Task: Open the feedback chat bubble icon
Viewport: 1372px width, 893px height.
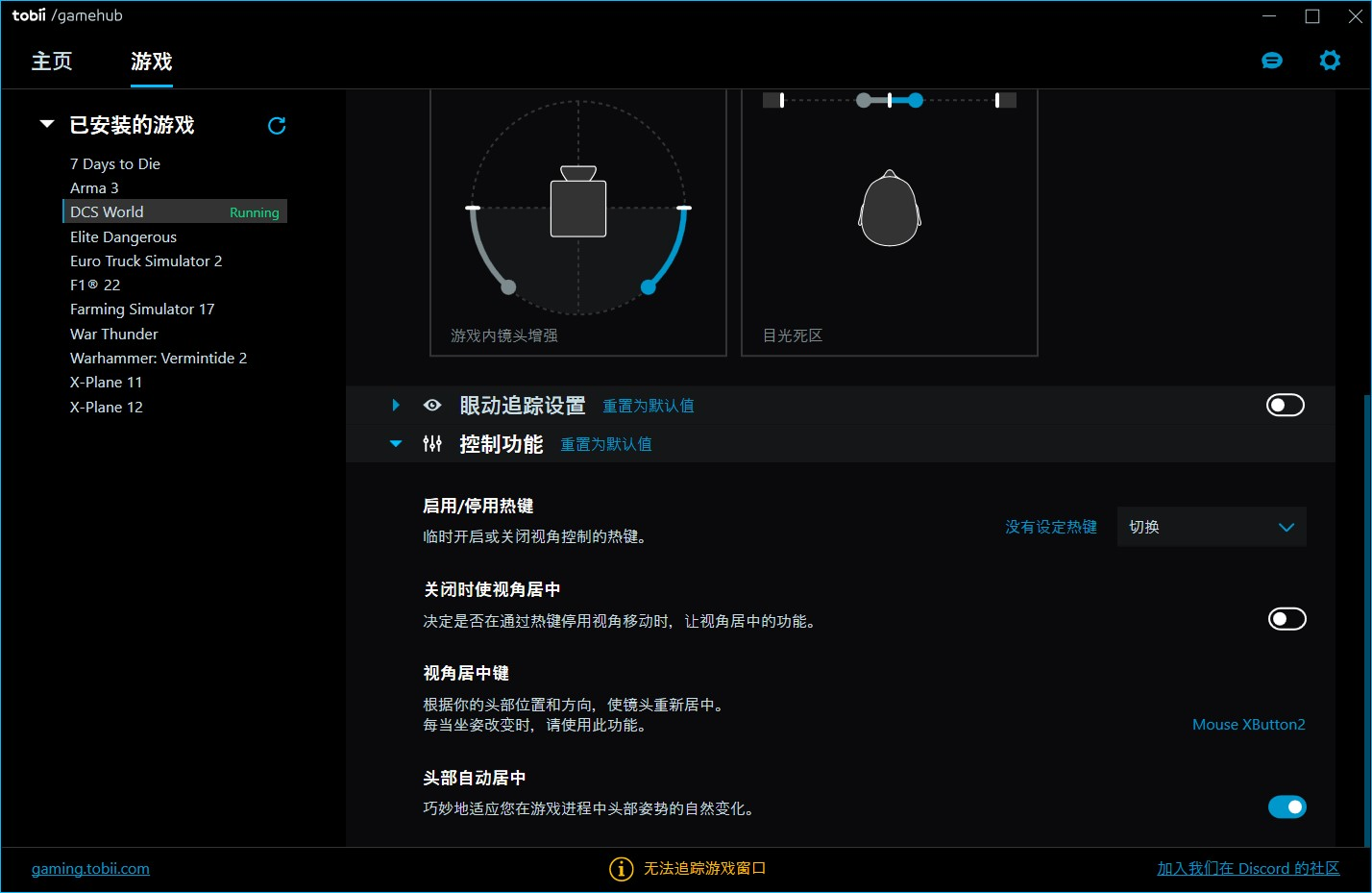Action: pos(1272,61)
